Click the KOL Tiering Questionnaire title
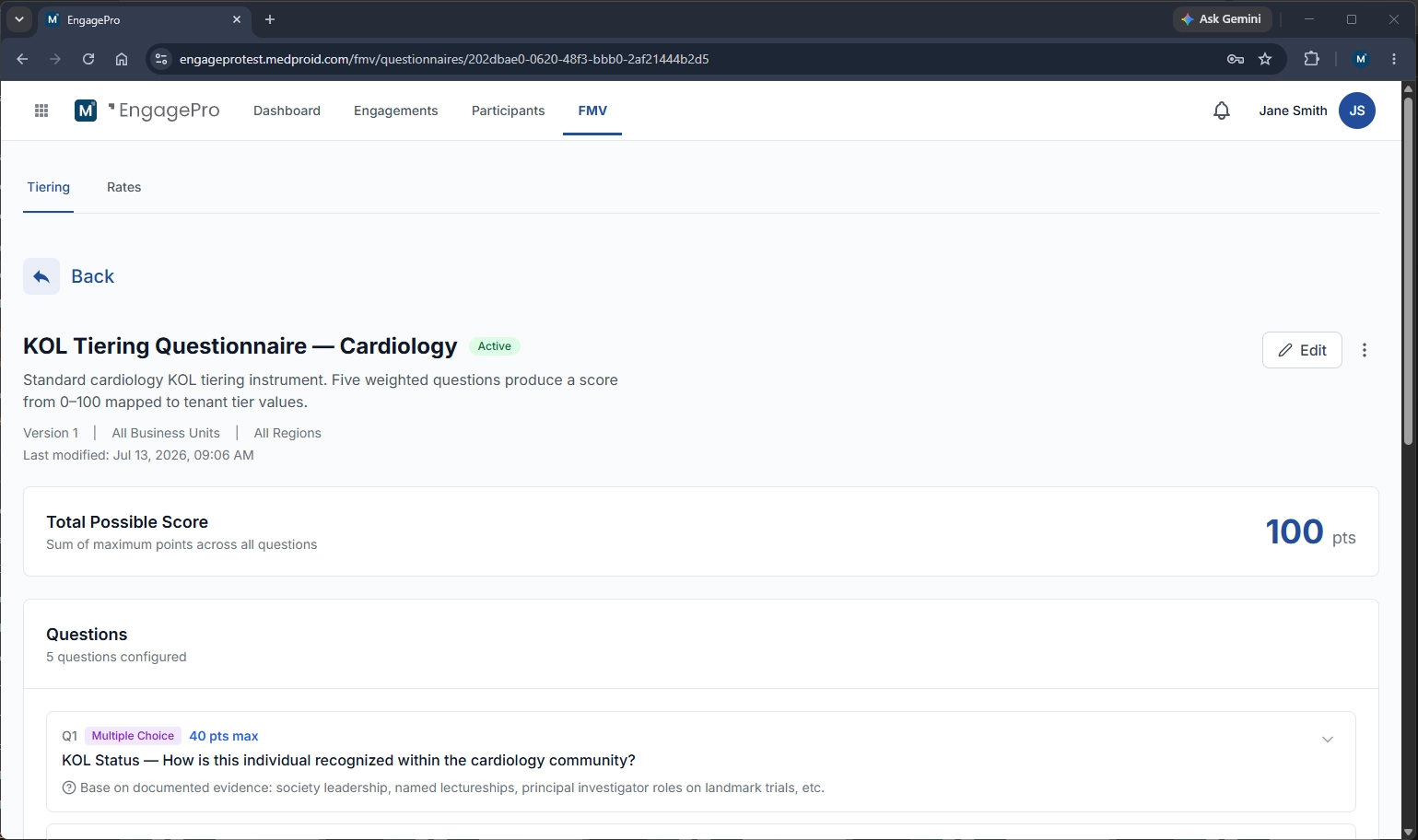 point(240,346)
